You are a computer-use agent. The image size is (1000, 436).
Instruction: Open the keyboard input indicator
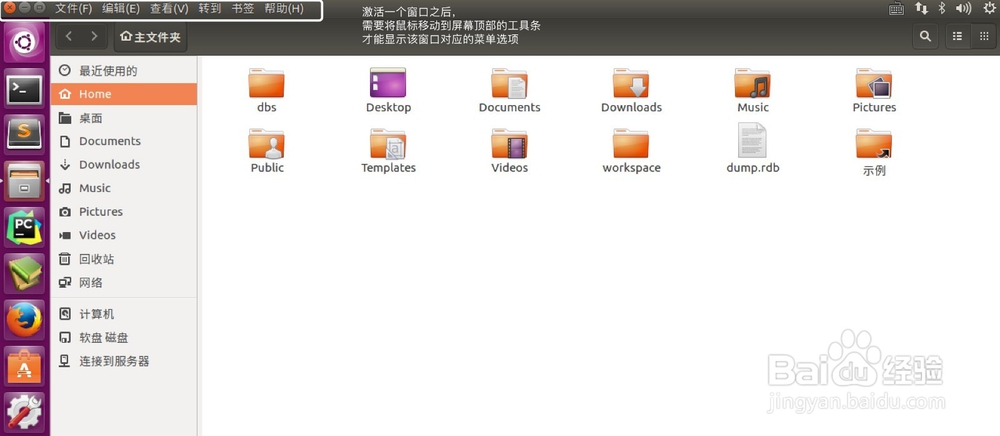click(896, 9)
